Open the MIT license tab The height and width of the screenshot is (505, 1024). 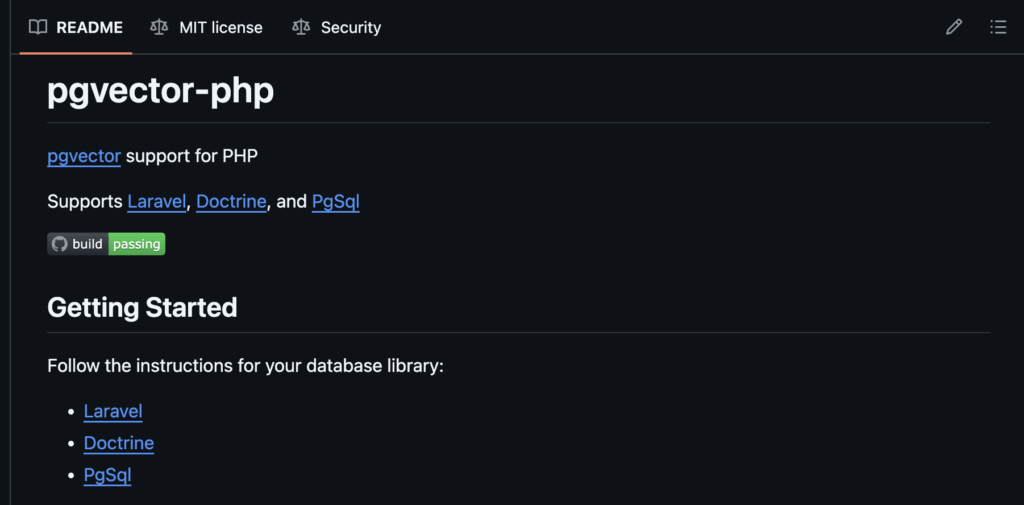click(x=220, y=27)
